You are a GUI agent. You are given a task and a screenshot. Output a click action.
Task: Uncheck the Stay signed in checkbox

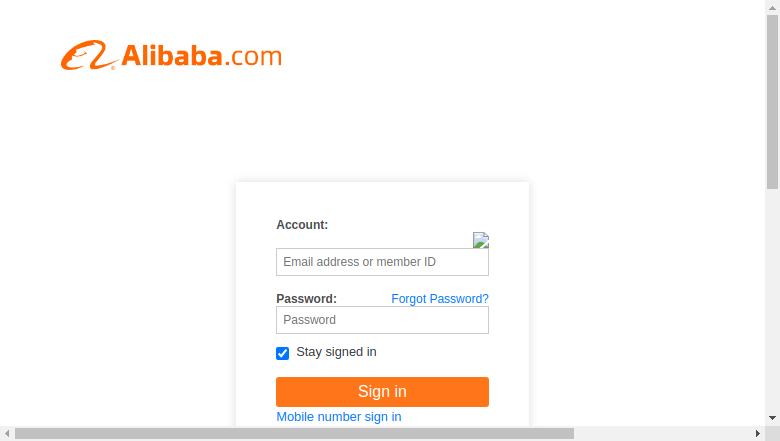tap(283, 353)
